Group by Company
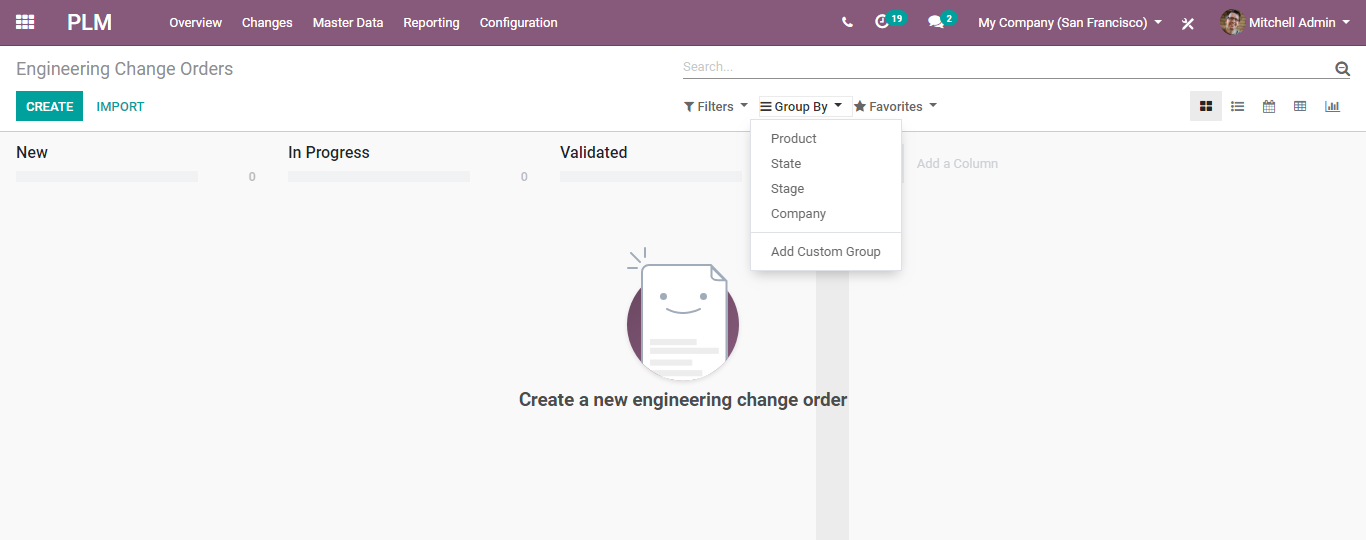This screenshot has width=1366, height=540. tap(826, 214)
